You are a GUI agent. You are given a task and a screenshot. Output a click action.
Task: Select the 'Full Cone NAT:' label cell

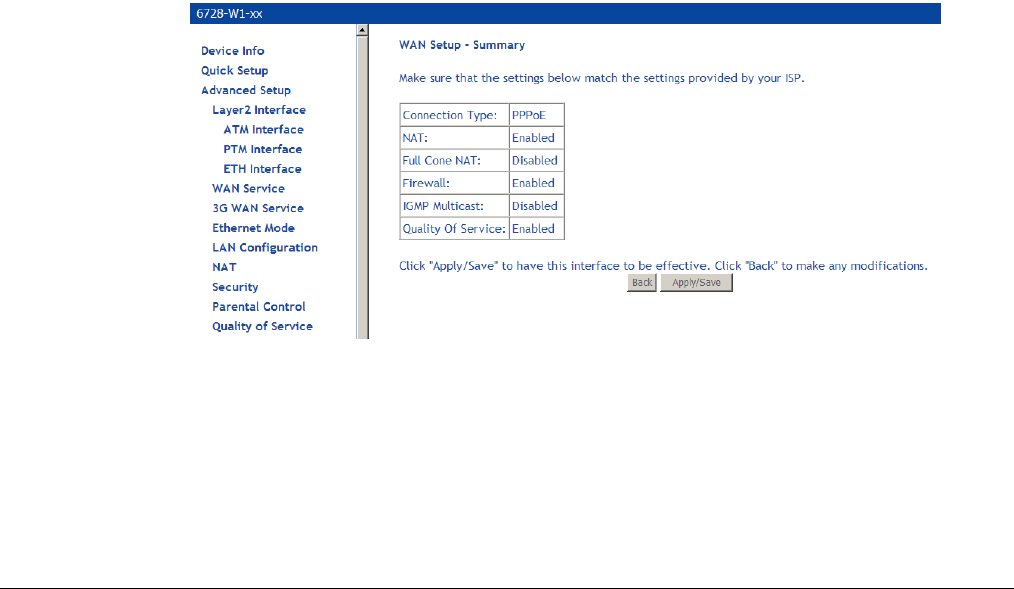(455, 160)
